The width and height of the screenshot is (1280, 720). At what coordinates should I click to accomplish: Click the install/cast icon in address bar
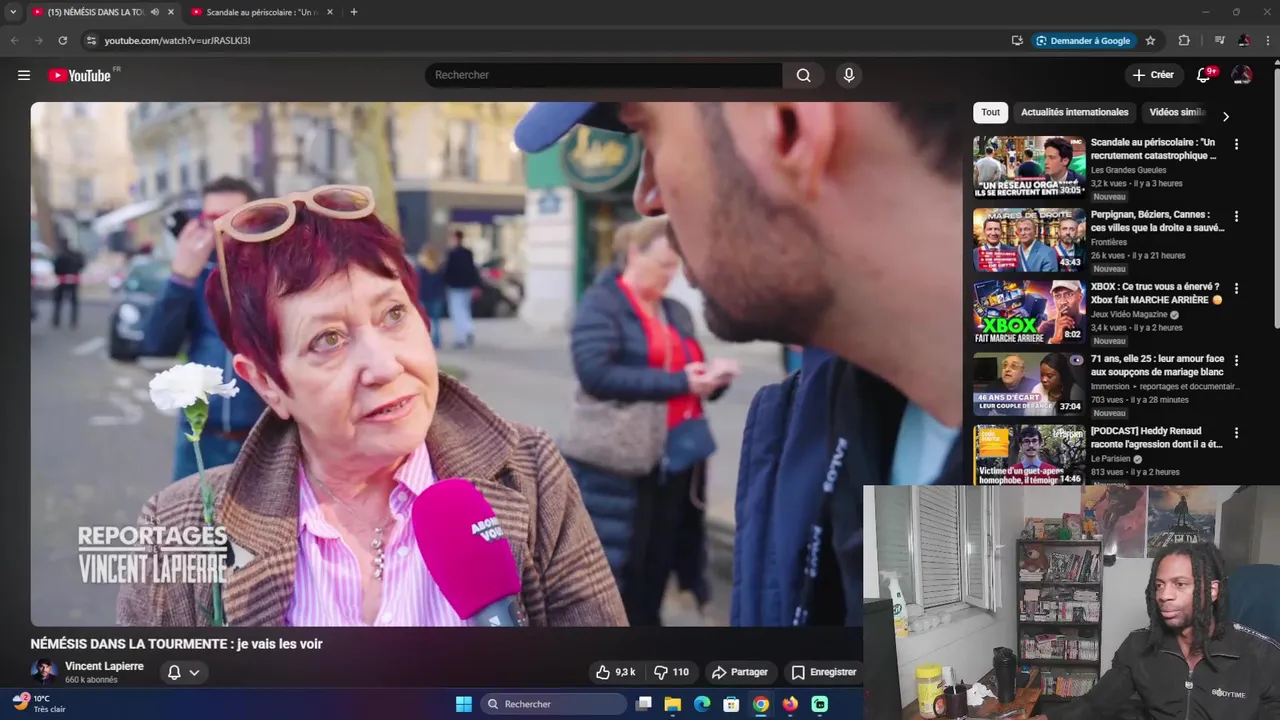coord(1017,40)
